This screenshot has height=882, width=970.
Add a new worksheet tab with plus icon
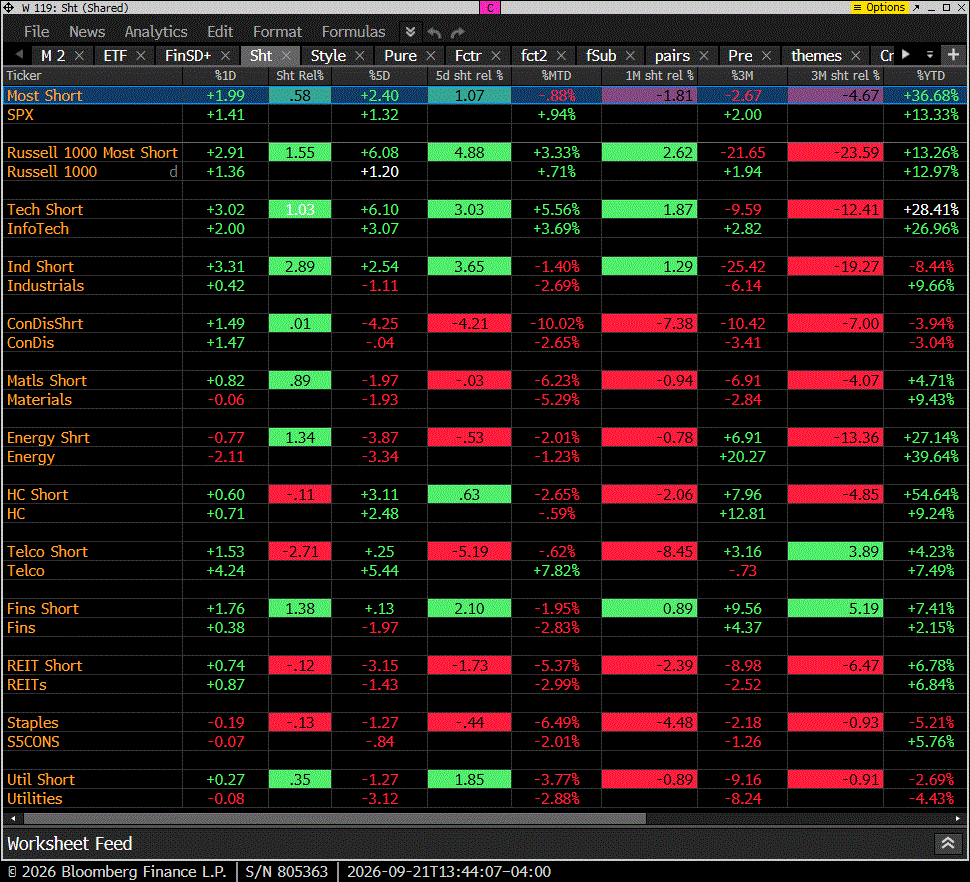click(x=953, y=54)
